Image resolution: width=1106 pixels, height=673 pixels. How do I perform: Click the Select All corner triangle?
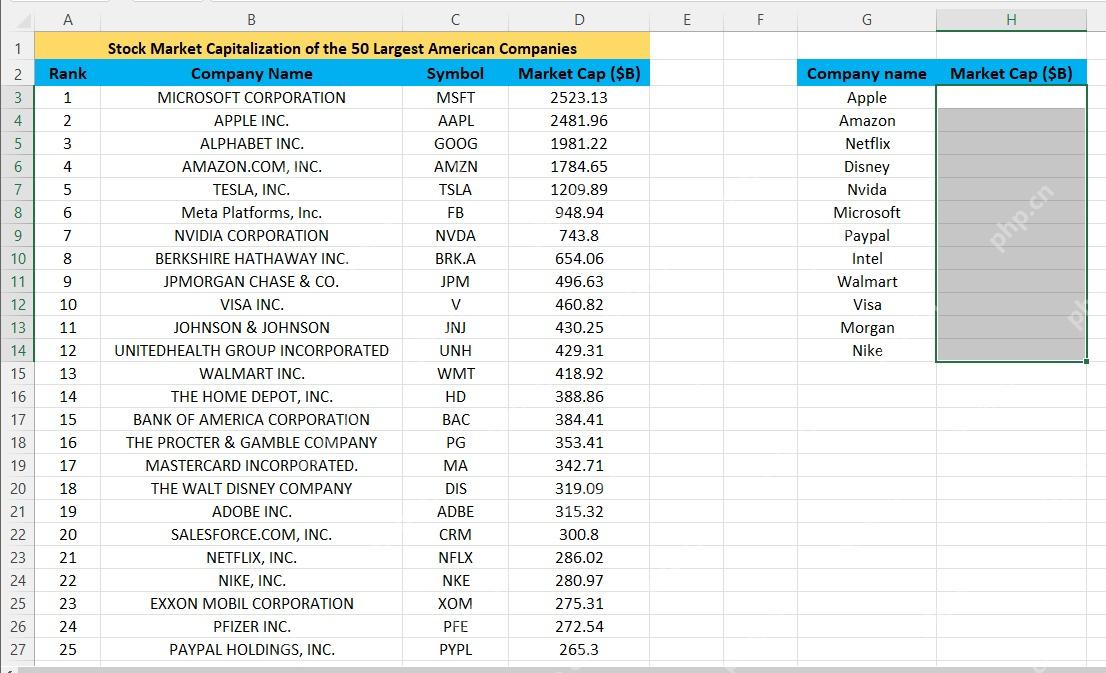tap(23, 20)
